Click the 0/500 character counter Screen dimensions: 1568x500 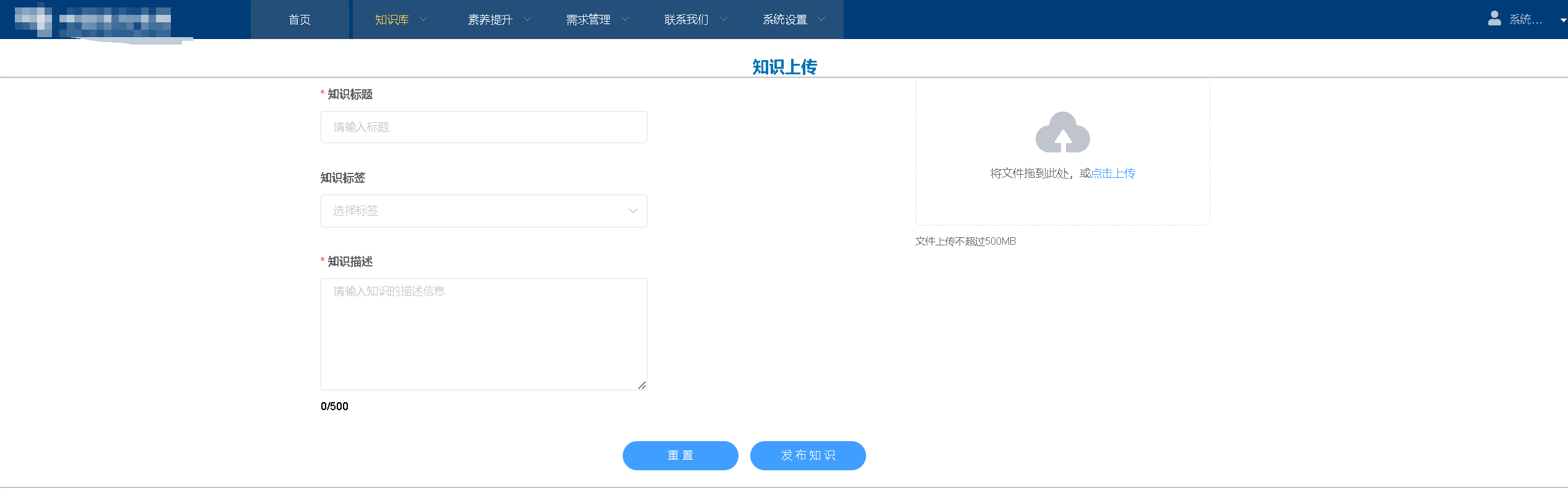pyautogui.click(x=334, y=406)
